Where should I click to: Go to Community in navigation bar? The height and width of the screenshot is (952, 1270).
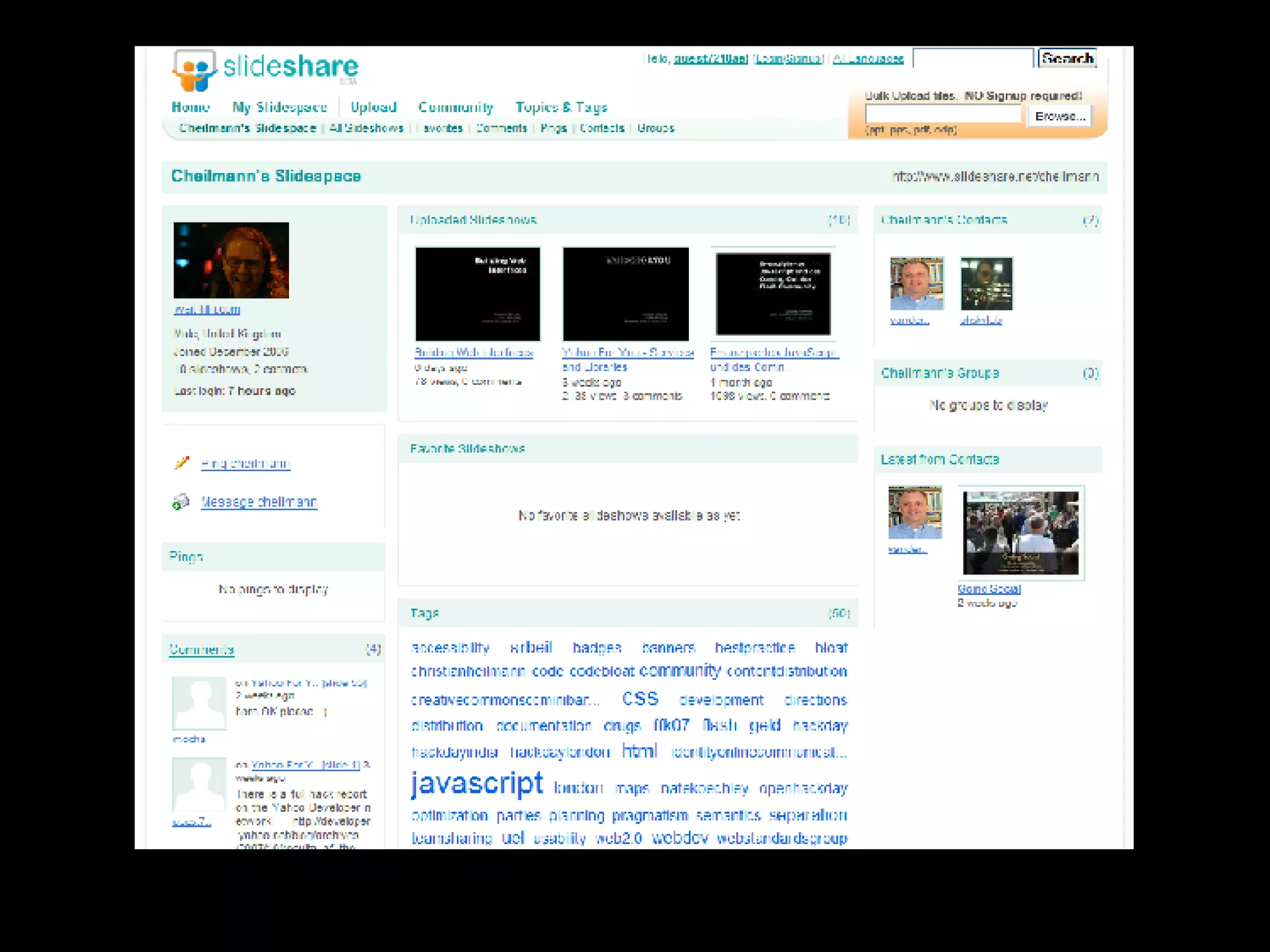pyautogui.click(x=455, y=107)
